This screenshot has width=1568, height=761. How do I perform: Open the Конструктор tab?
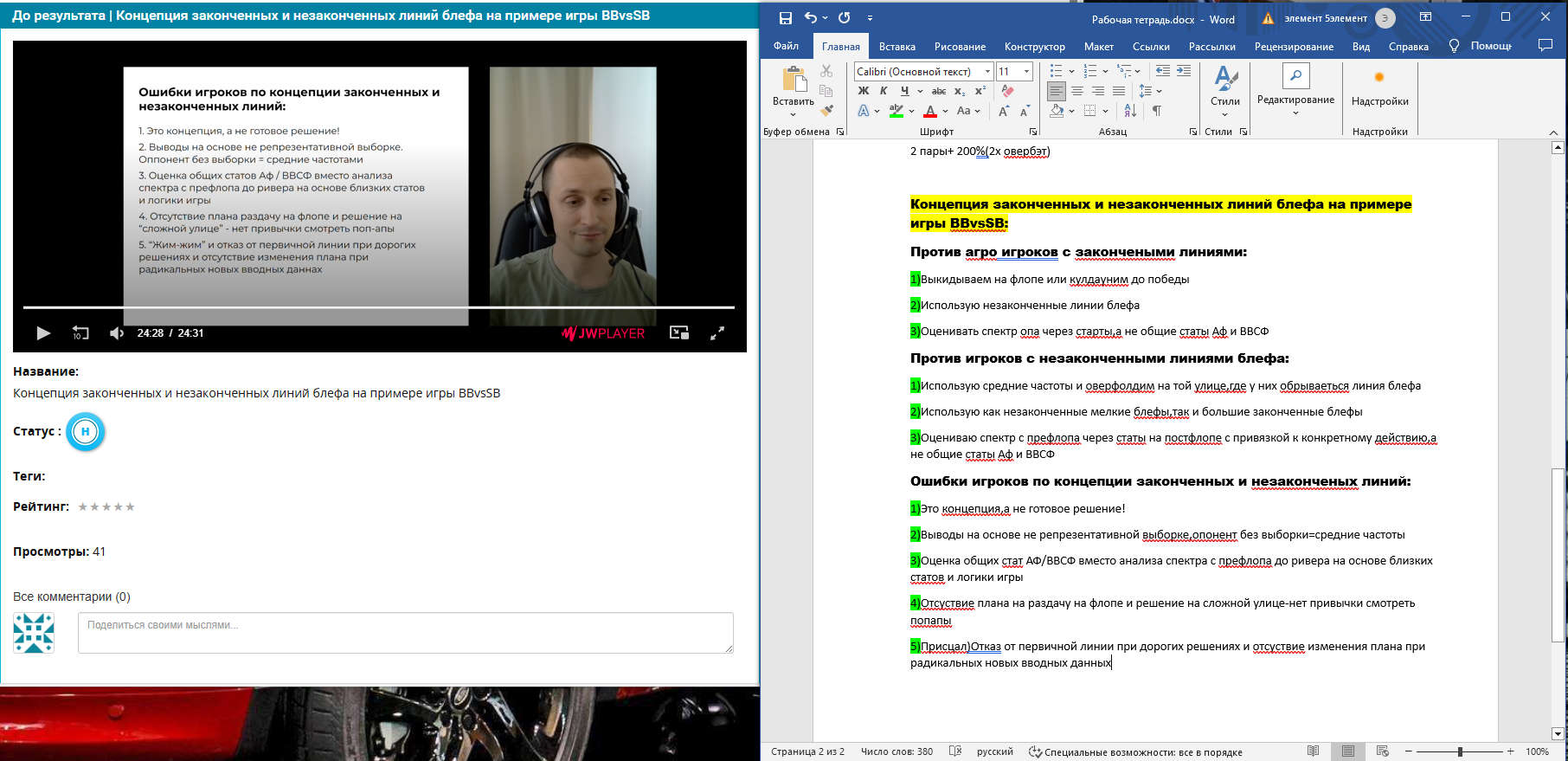[x=1034, y=47]
